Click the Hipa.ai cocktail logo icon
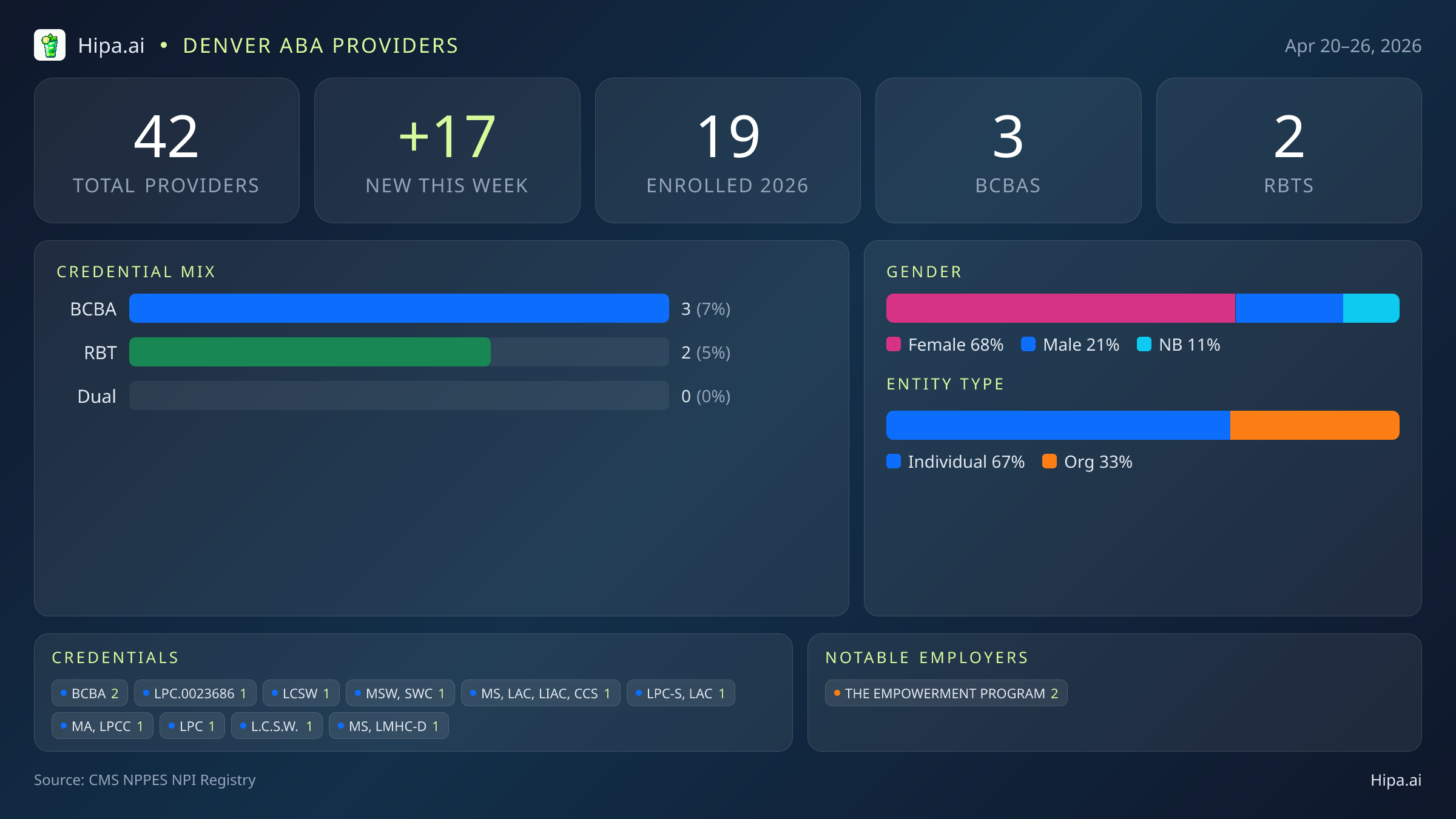 pos(50,45)
